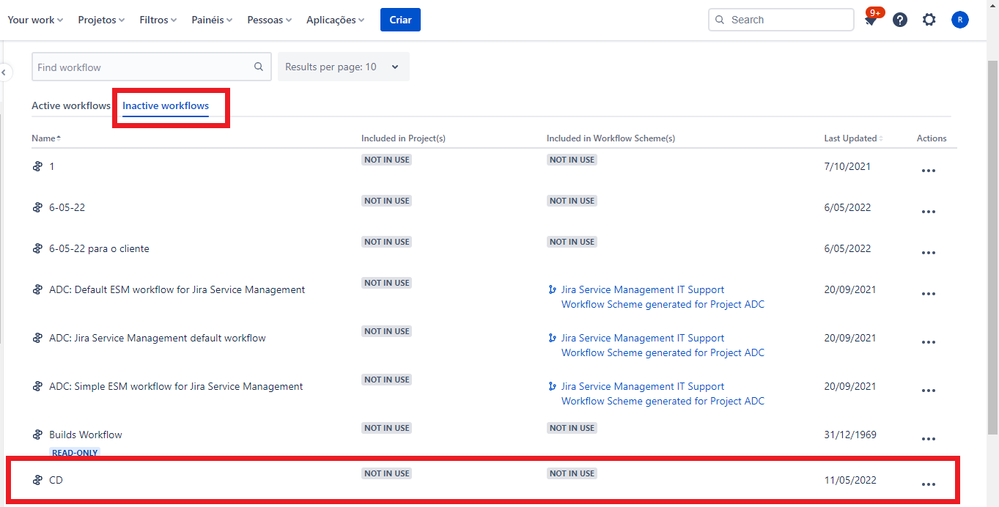Image resolution: width=999 pixels, height=507 pixels.
Task: Open the Your work dropdown menu
Action: (x=35, y=20)
